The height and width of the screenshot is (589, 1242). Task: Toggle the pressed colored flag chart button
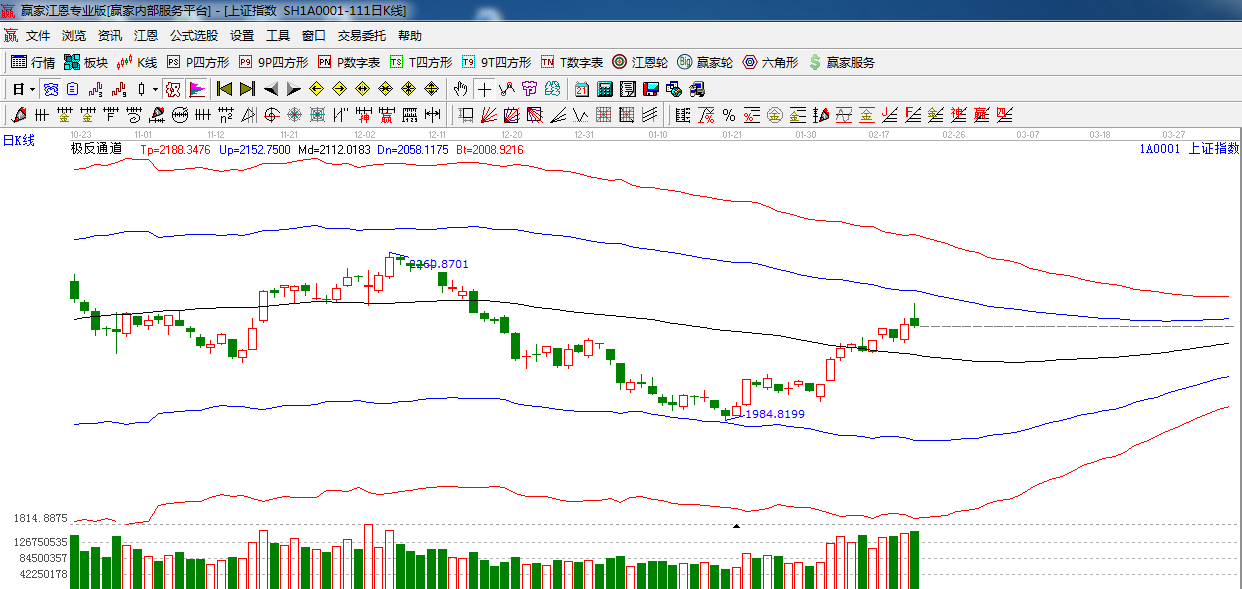[x=196, y=89]
